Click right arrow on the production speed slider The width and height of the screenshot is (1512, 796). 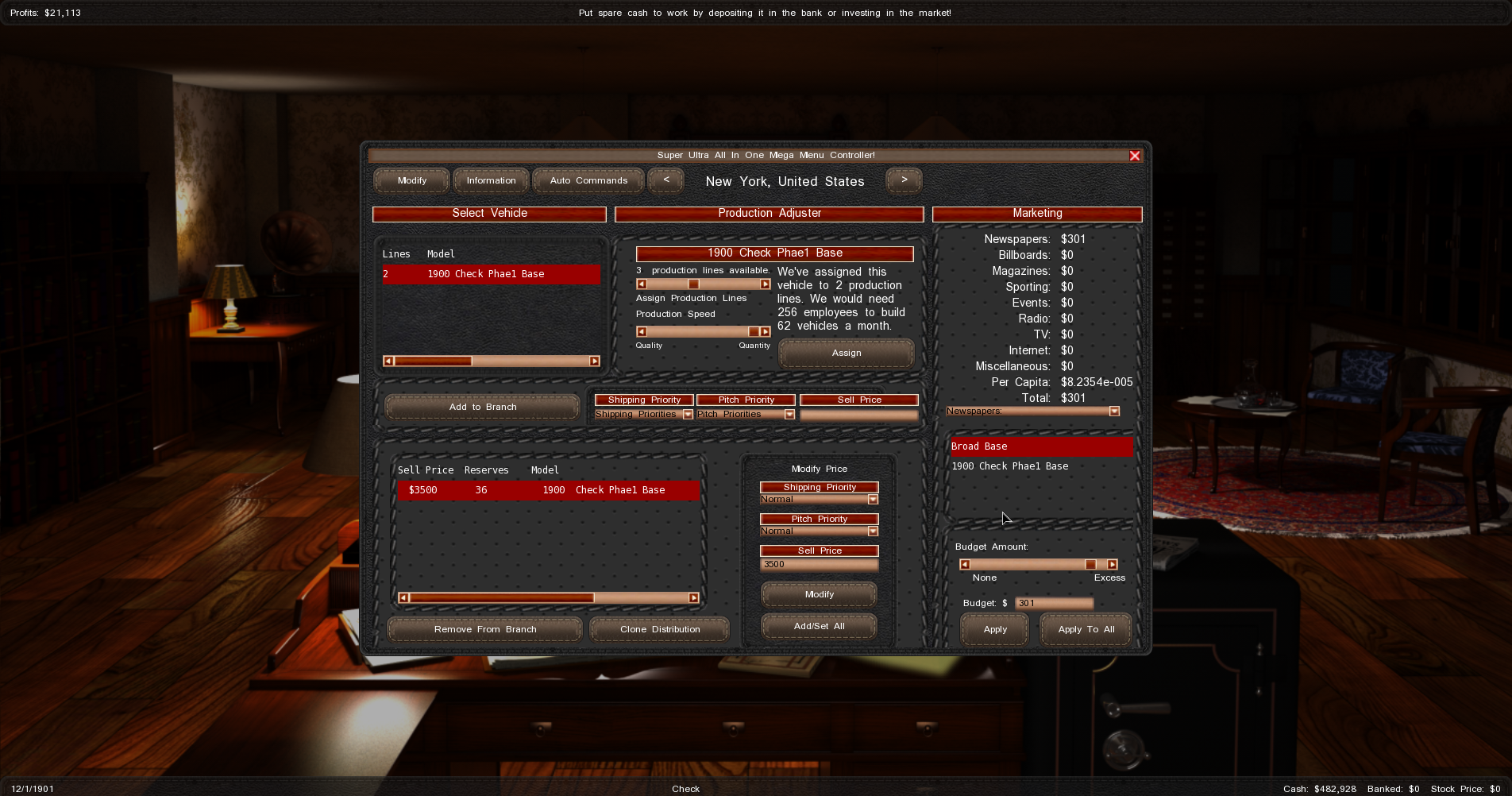[765, 332]
